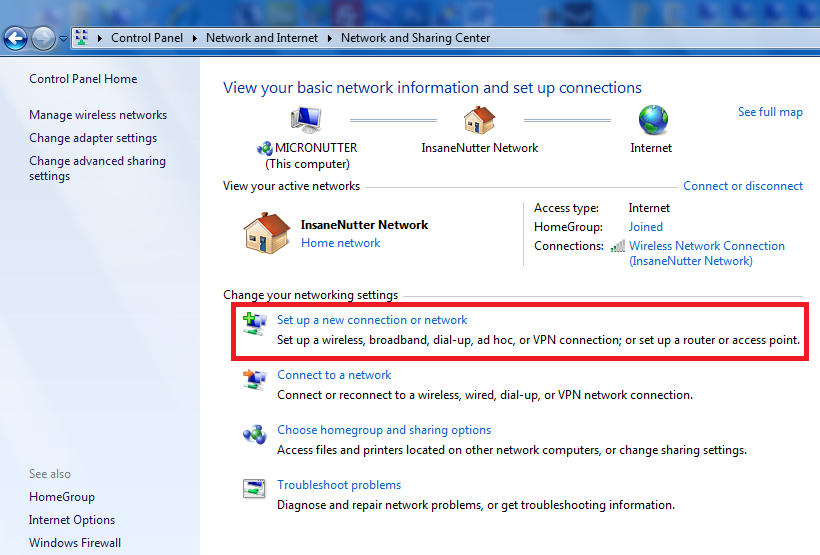
Task: Expand arrow before Control Panel breadcrumb
Action: (99, 38)
